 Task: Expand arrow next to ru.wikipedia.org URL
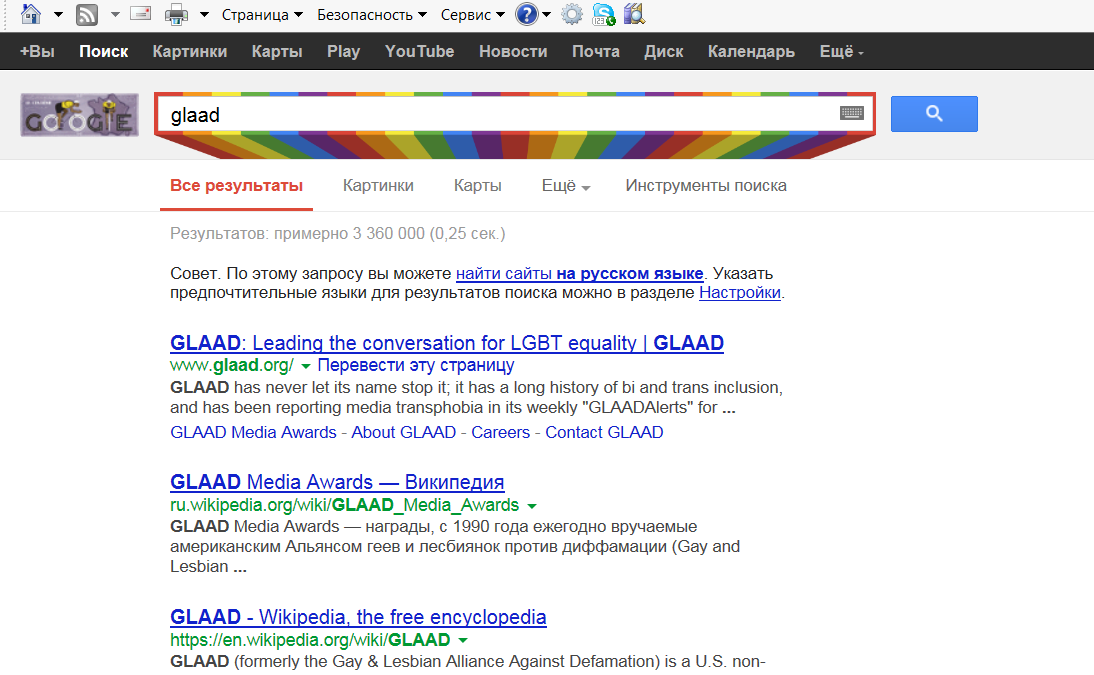pos(532,506)
